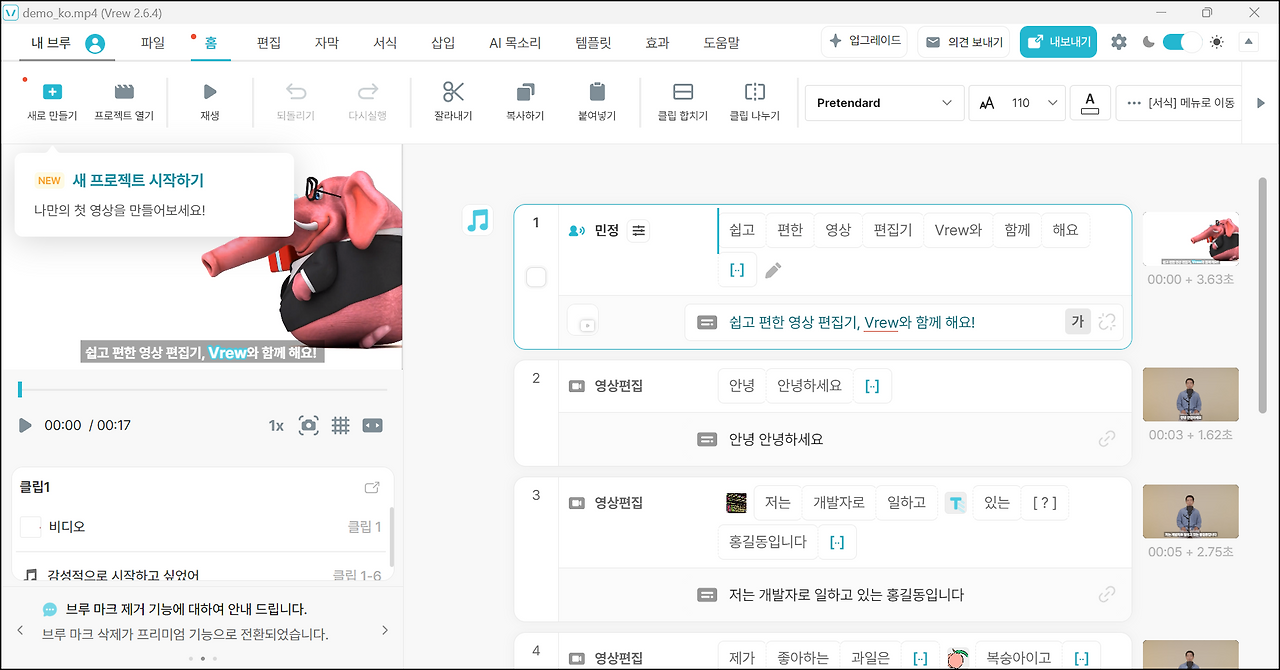Click [서식] 메뉴로 이동 button
The width and height of the screenshot is (1280, 670).
pyautogui.click(x=1179, y=103)
